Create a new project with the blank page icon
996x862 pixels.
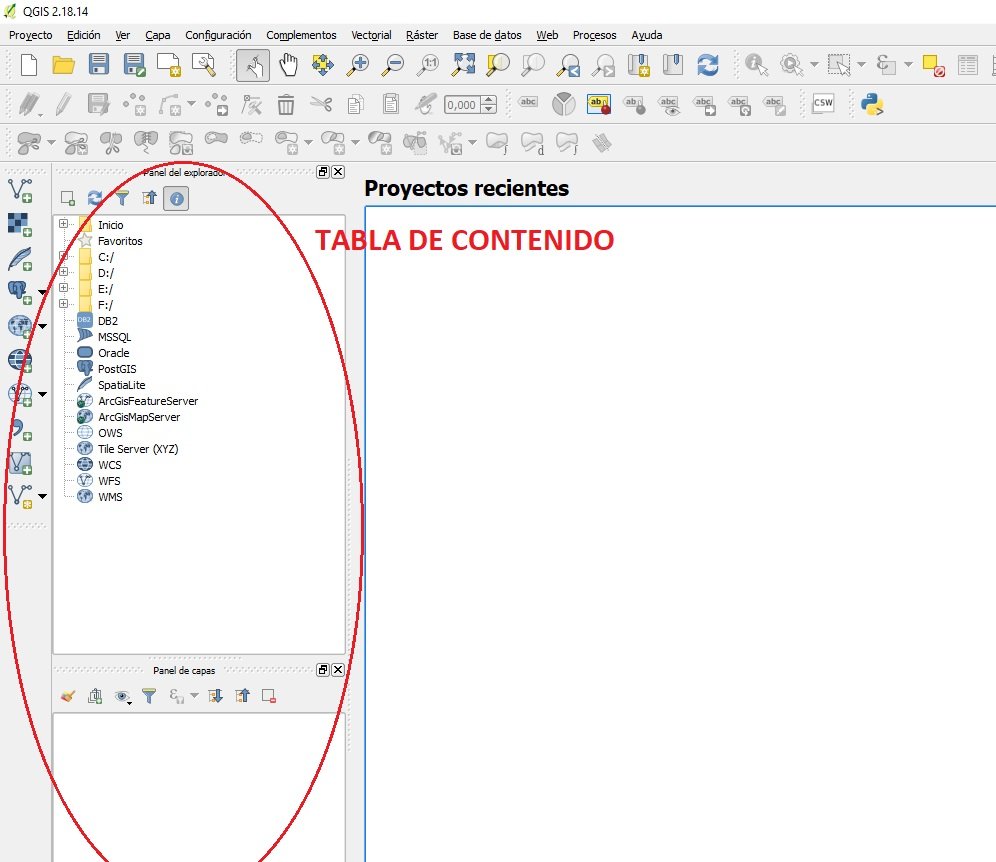[x=29, y=65]
